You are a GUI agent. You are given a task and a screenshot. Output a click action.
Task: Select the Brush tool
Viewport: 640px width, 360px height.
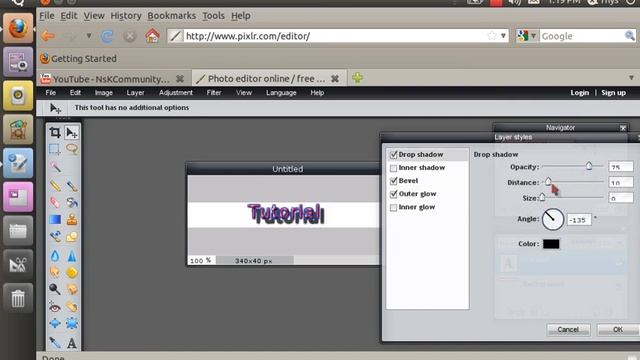coord(72,186)
